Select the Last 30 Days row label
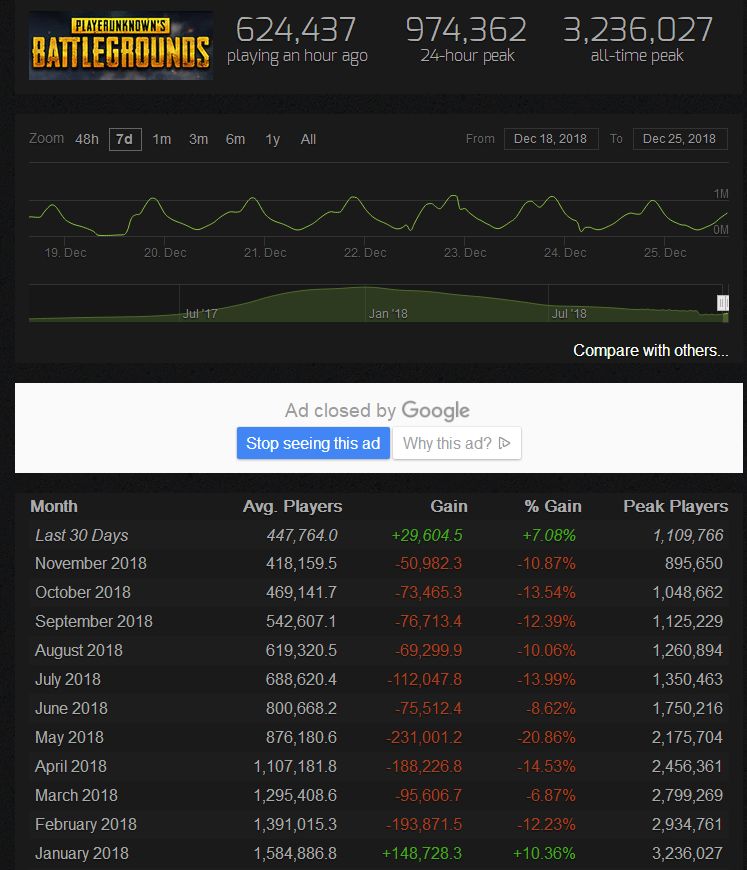 pyautogui.click(x=82, y=535)
